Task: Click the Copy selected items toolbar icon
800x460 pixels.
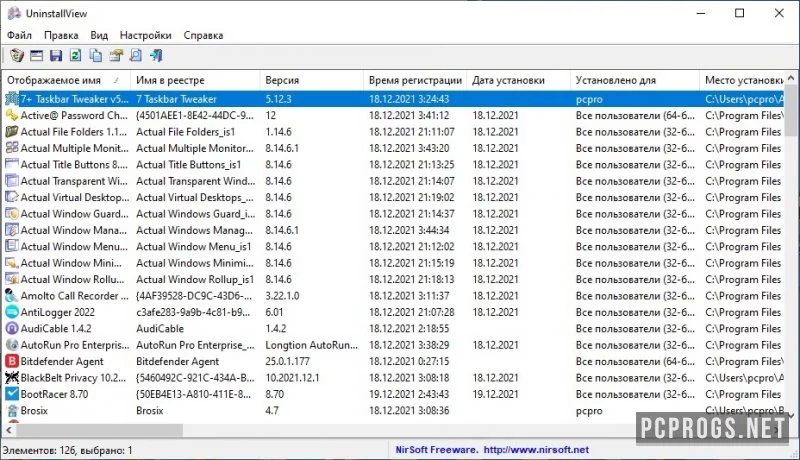Action: pyautogui.click(x=95, y=55)
